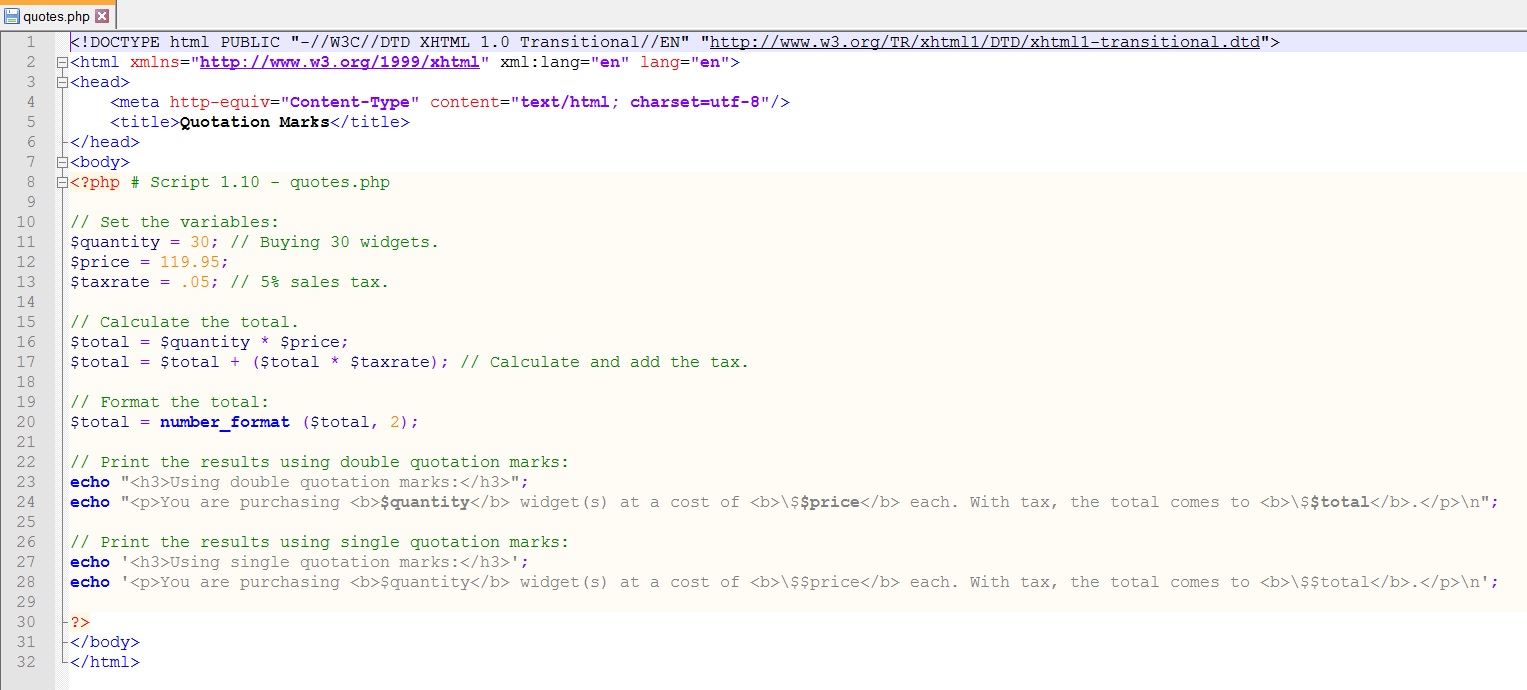The height and width of the screenshot is (690, 1527).
Task: Click the bold $price inside the line 24 string
Action: point(830,502)
